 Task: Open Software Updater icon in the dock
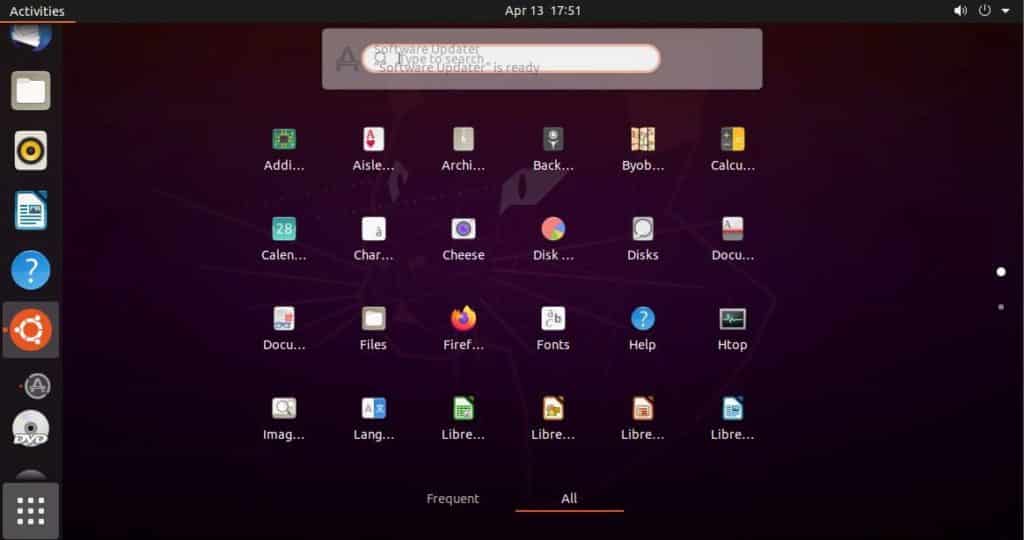[x=37, y=386]
